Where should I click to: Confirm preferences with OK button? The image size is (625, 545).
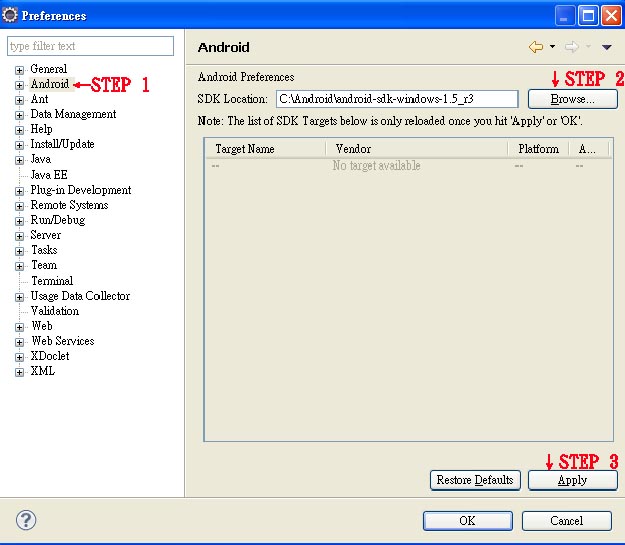coord(468,521)
